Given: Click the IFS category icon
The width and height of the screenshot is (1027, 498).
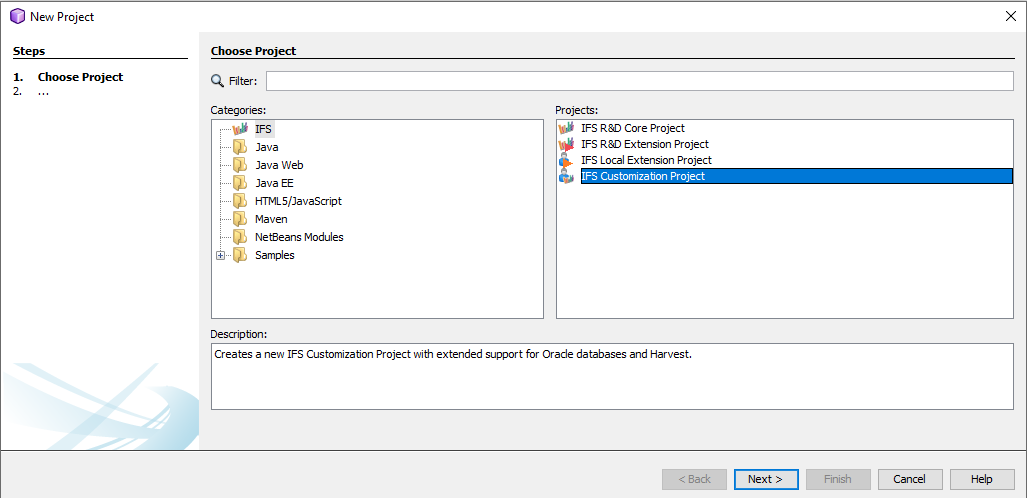Looking at the screenshot, I should tap(240, 129).
